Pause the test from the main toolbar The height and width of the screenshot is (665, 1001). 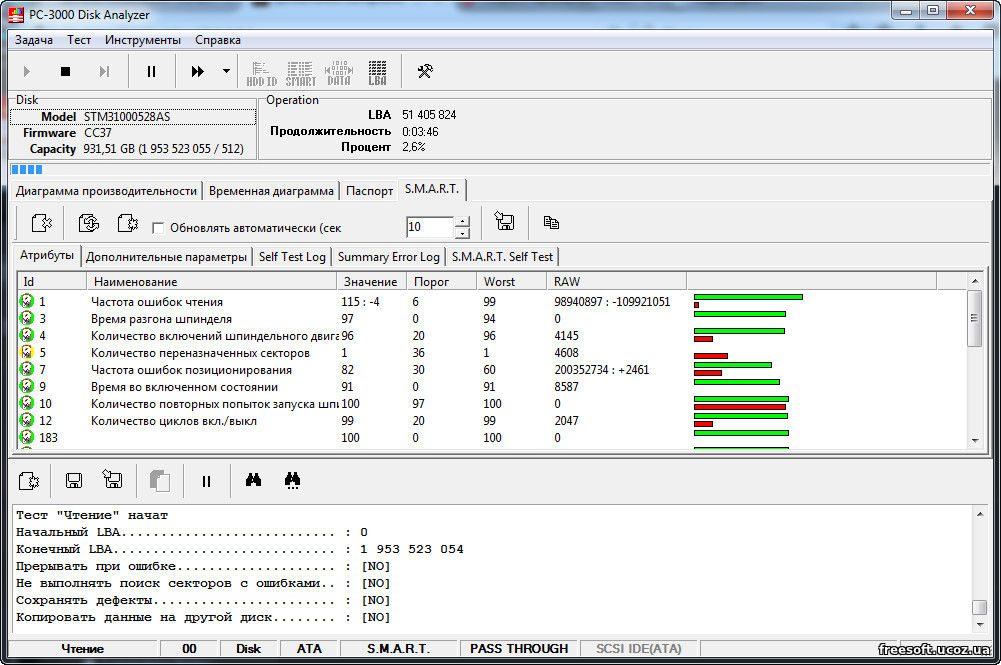point(151,71)
